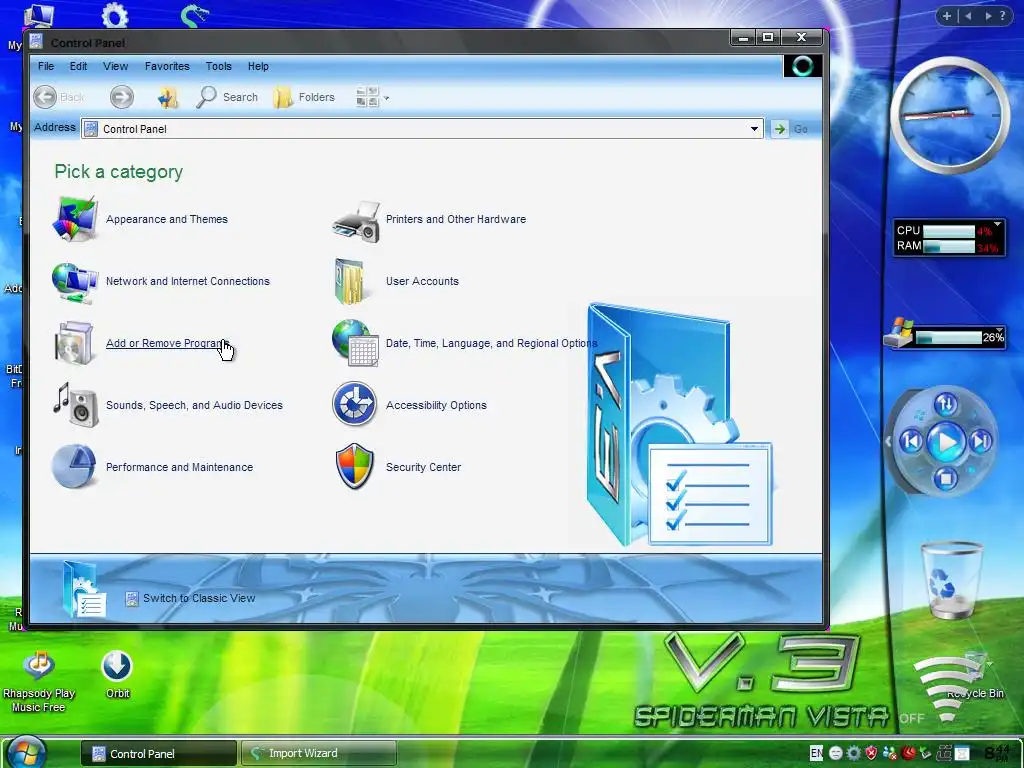Click the Start orb button
The width and height of the screenshot is (1024, 768).
(26, 751)
